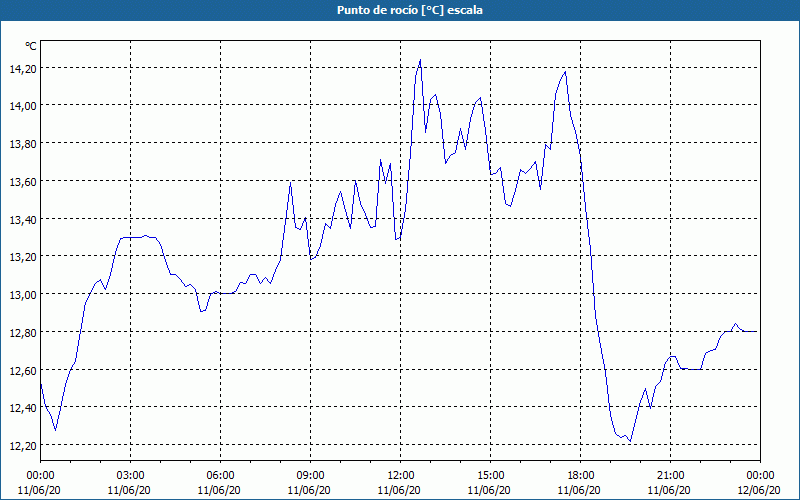
Task: Click the 12/06/20 date label
Action: (x=760, y=490)
